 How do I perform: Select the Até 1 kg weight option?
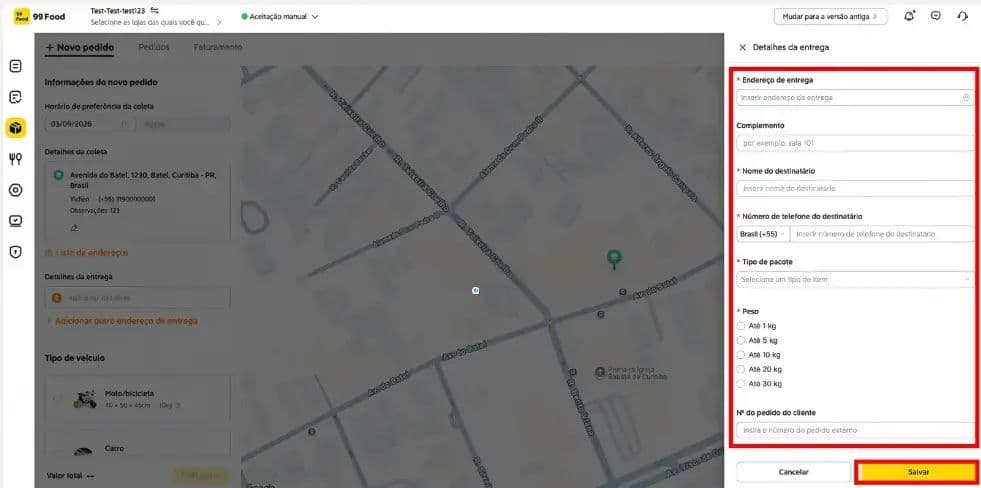click(756, 326)
